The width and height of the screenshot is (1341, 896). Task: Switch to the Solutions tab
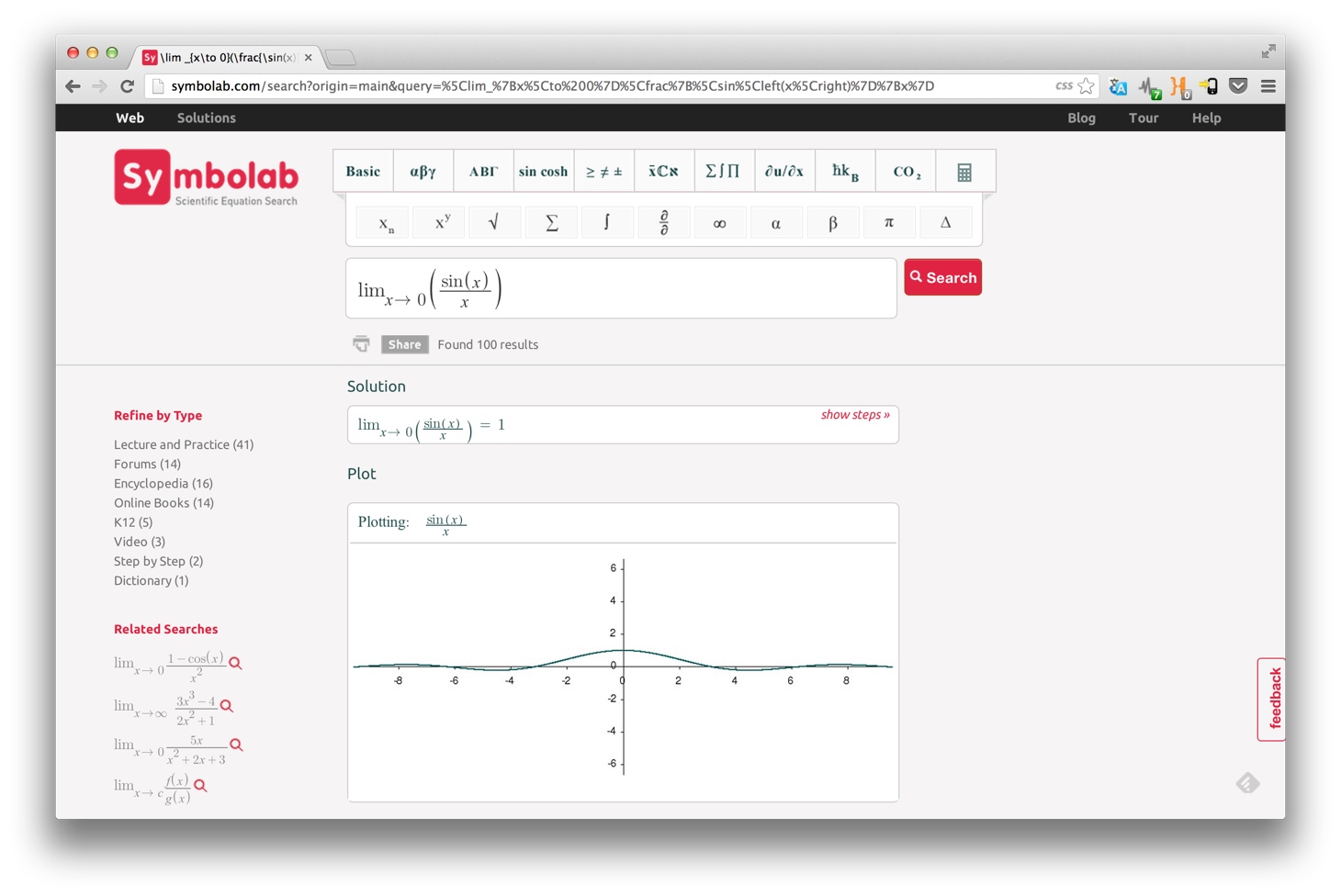click(x=206, y=118)
